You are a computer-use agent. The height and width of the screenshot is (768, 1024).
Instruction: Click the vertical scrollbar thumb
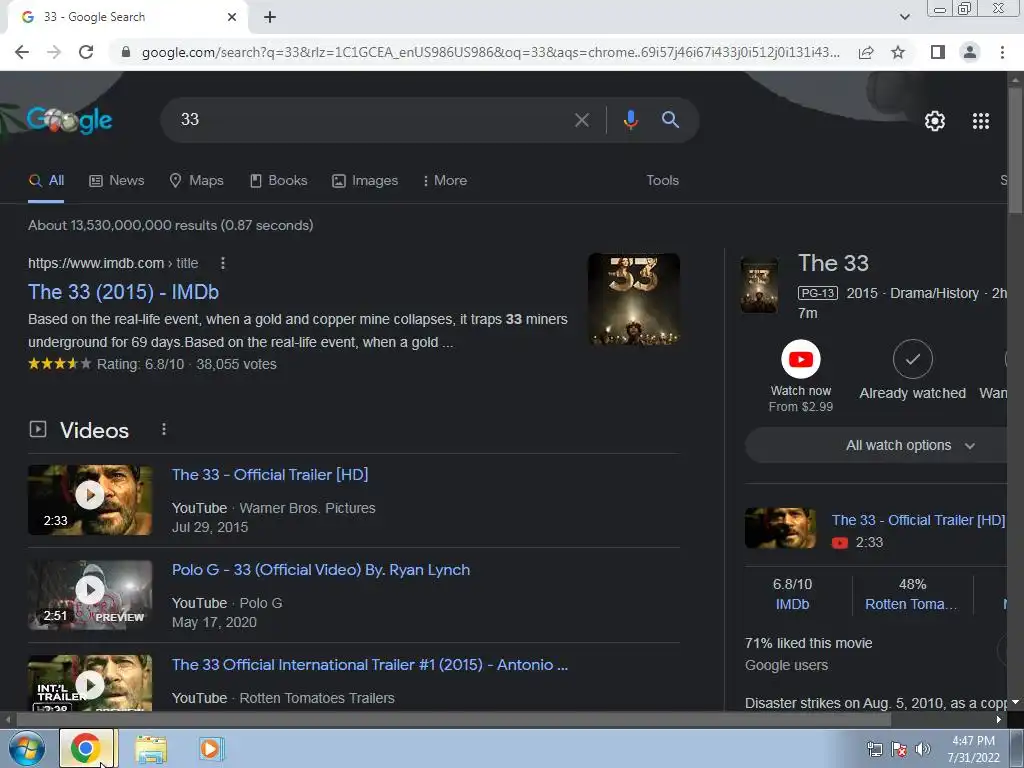[1016, 150]
